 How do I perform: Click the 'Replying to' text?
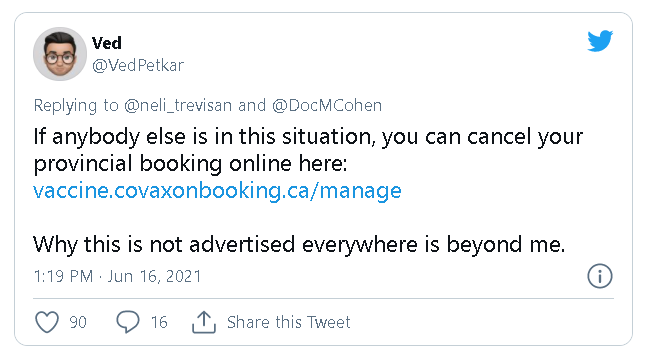coord(76,105)
